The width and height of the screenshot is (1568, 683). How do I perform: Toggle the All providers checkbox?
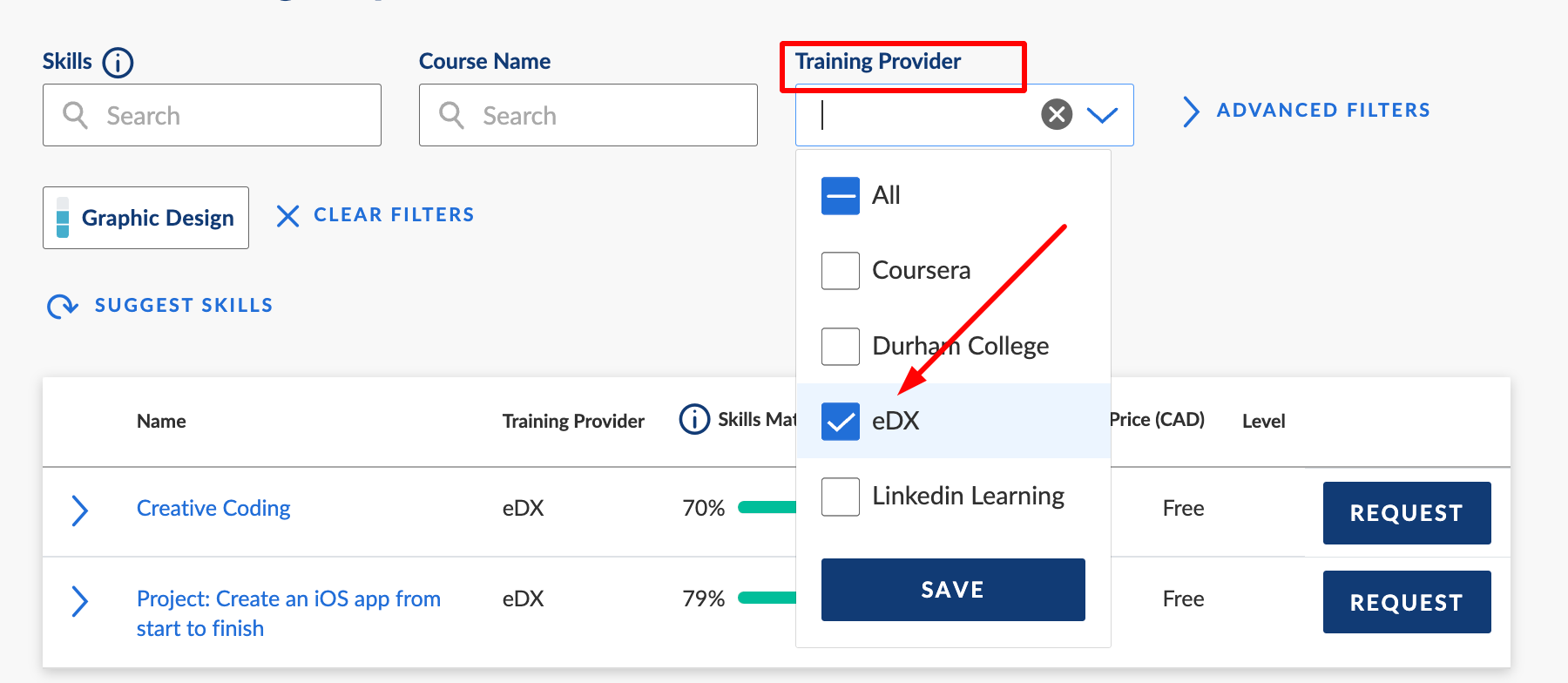click(x=841, y=196)
